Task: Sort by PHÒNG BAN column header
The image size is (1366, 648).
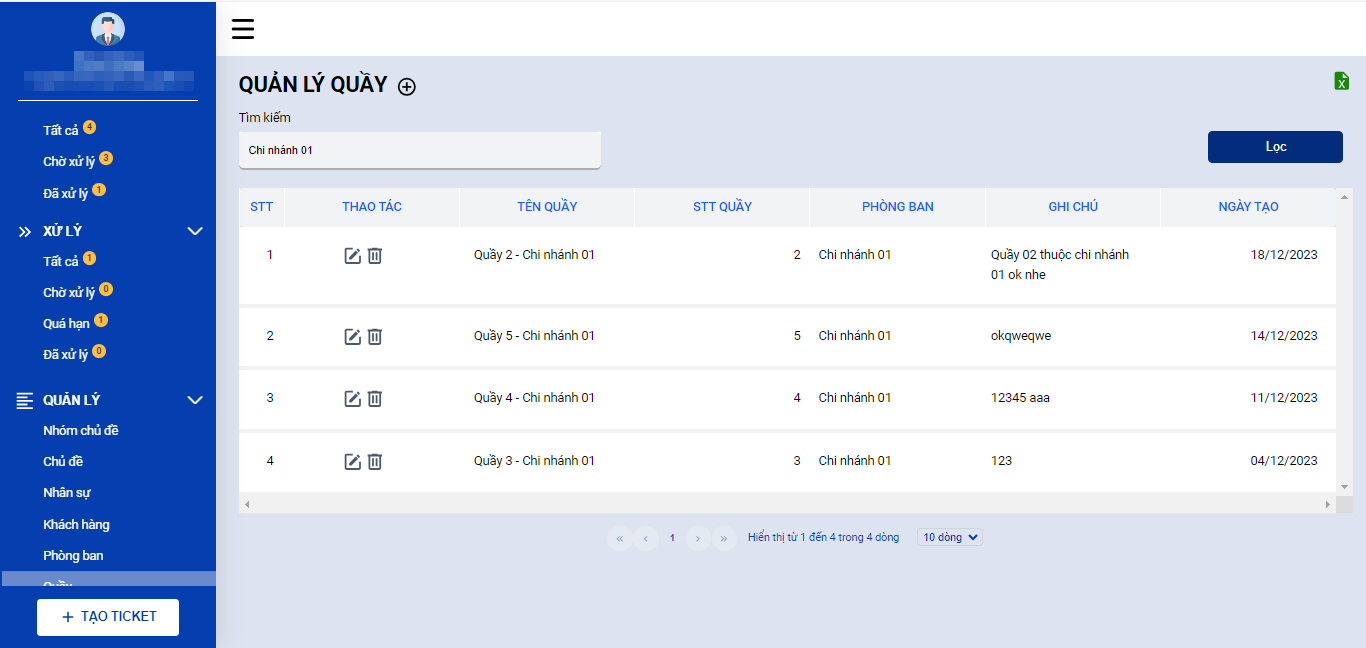Action: (x=898, y=207)
